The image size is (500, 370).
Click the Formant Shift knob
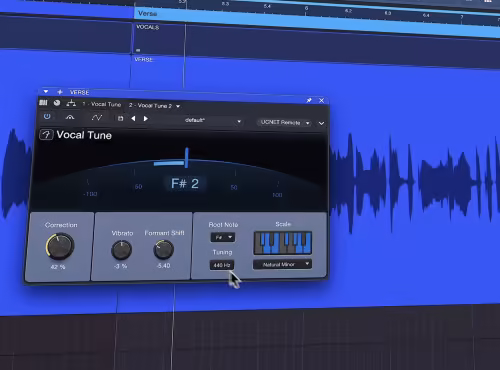pos(163,250)
